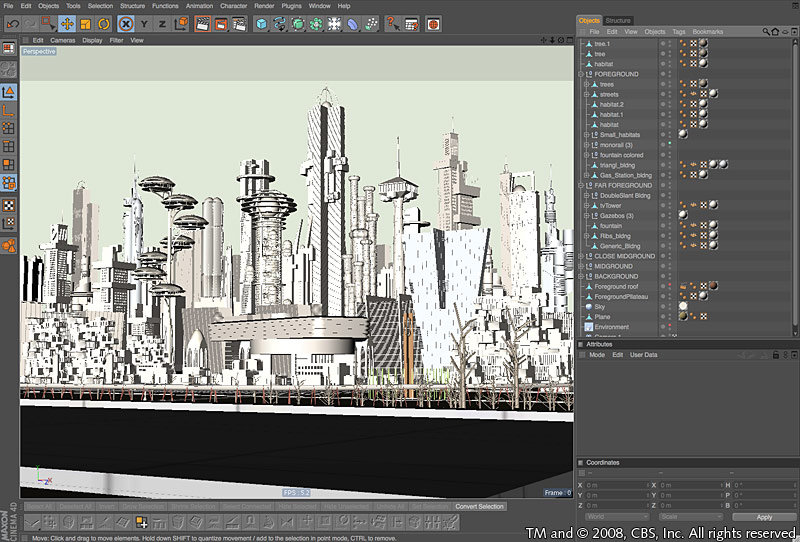The image size is (800, 542).
Task: Click the Undo arrow icon
Action: click(13, 23)
